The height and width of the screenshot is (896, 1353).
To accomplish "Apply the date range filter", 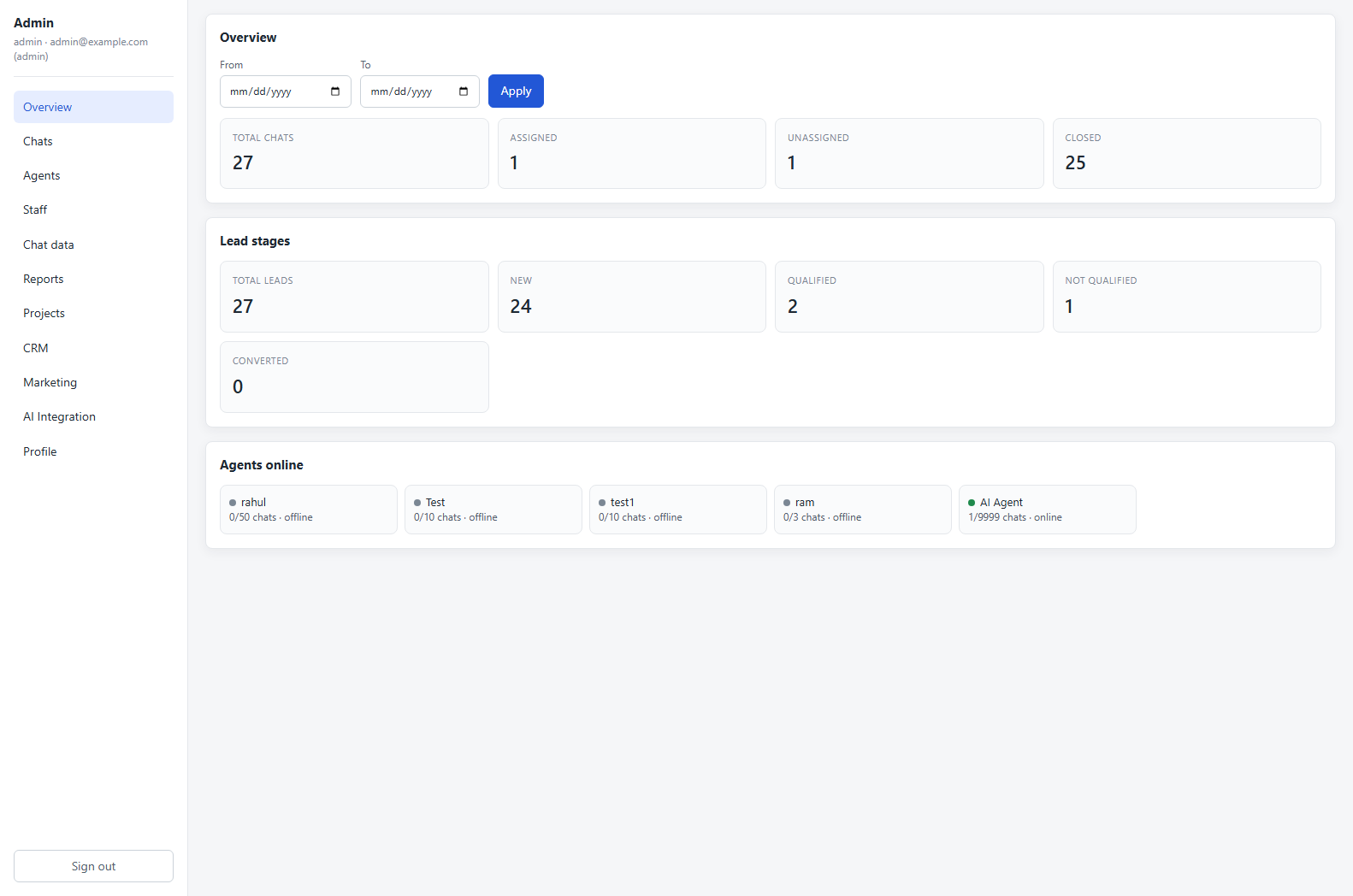I will [x=516, y=91].
